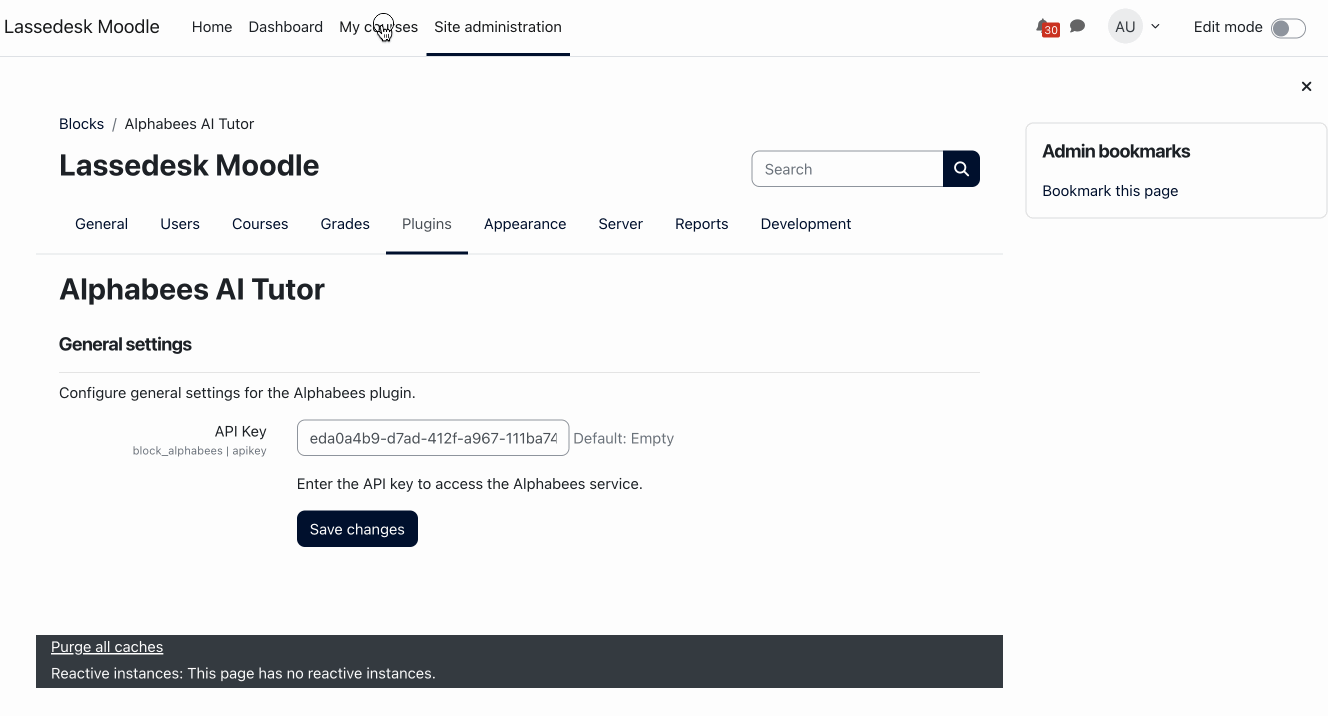This screenshot has width=1328, height=716.
Task: Click the Reactive instances status text
Action: pos(243,674)
